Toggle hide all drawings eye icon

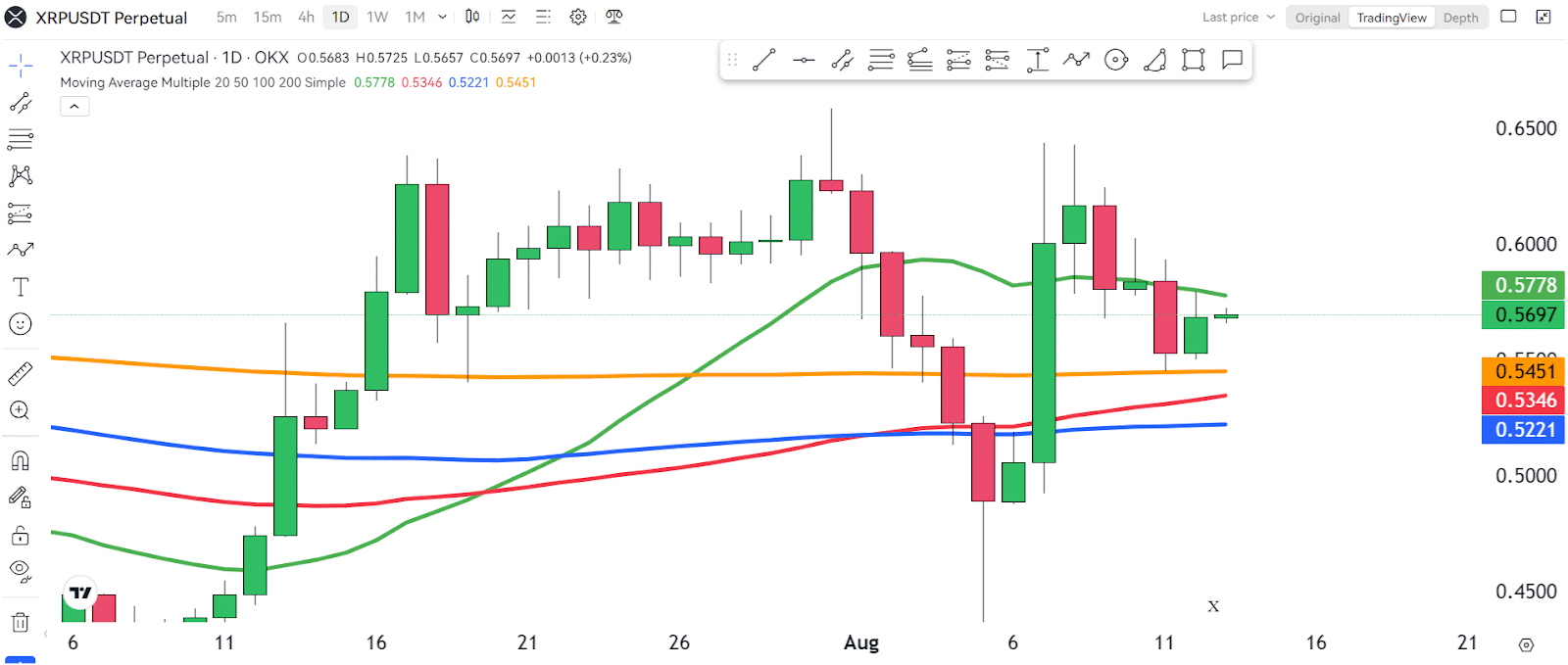[x=21, y=571]
